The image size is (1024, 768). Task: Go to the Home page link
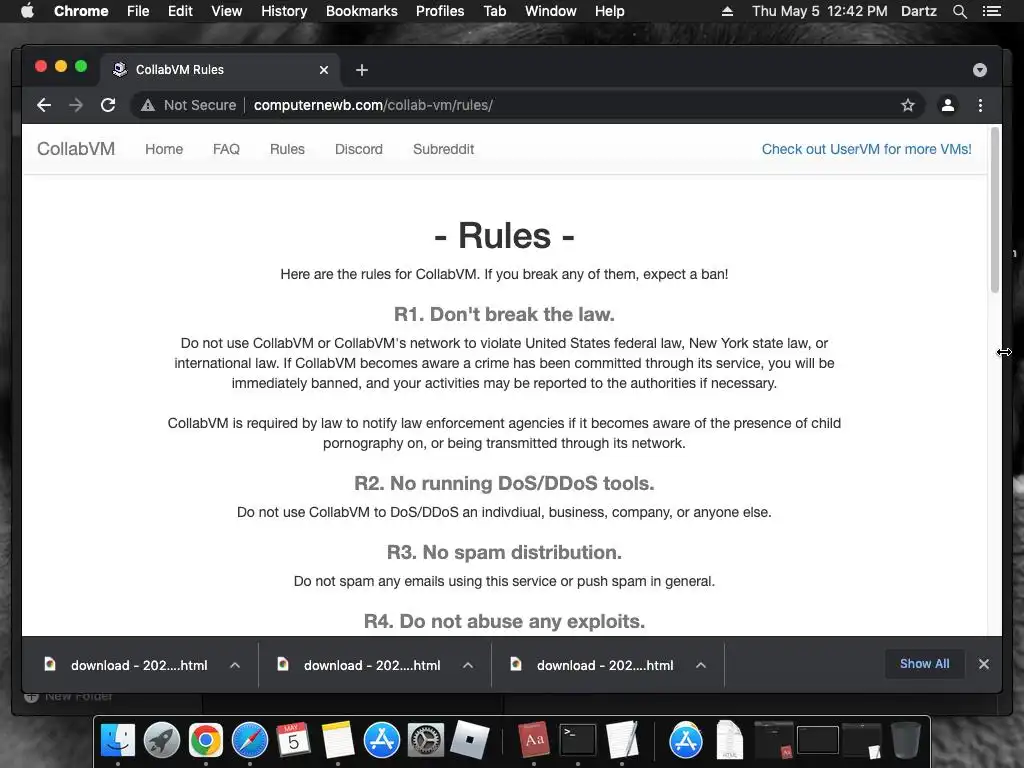click(x=164, y=149)
